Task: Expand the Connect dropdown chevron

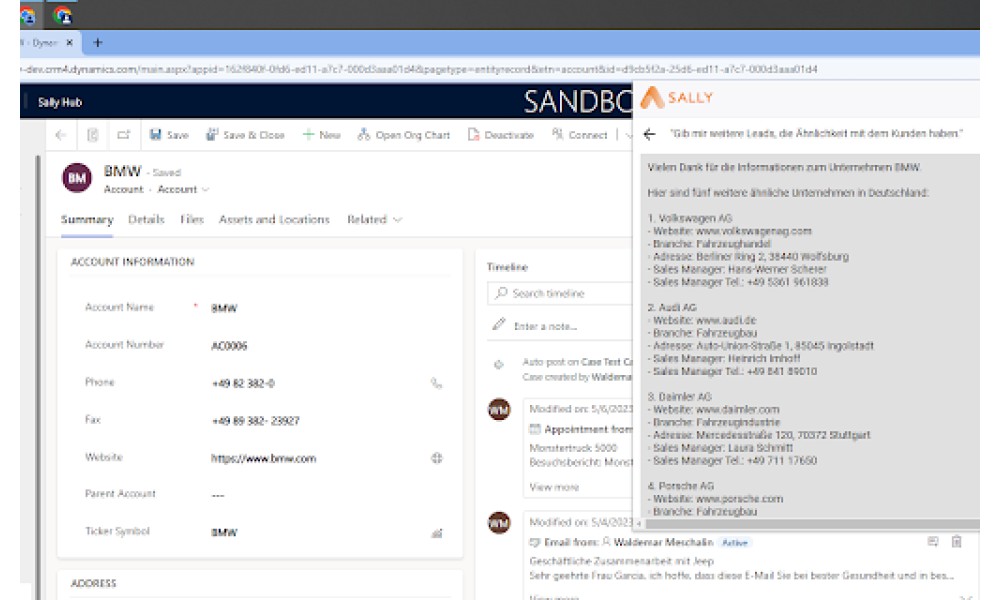Action: pyautogui.click(x=628, y=135)
